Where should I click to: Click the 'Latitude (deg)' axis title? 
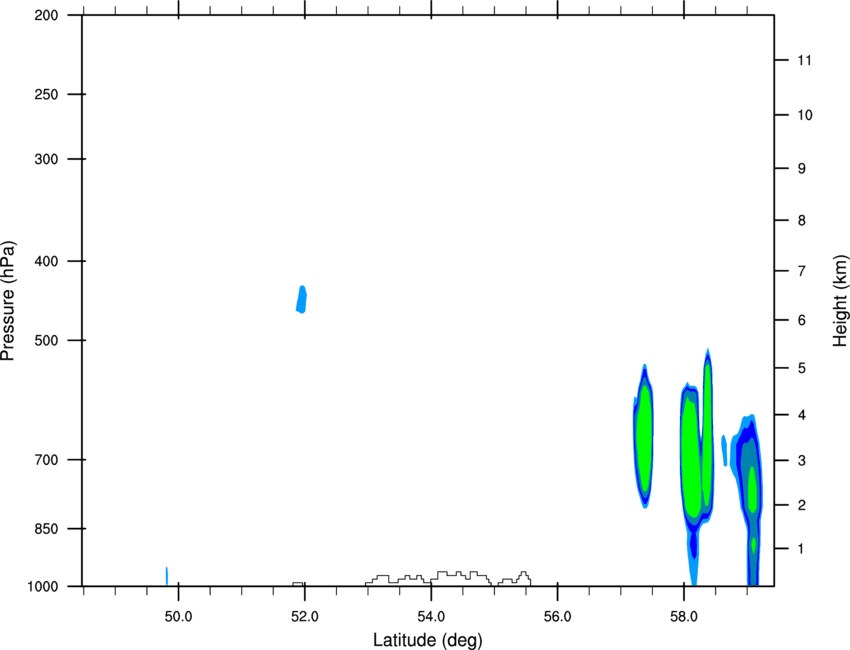(427, 640)
